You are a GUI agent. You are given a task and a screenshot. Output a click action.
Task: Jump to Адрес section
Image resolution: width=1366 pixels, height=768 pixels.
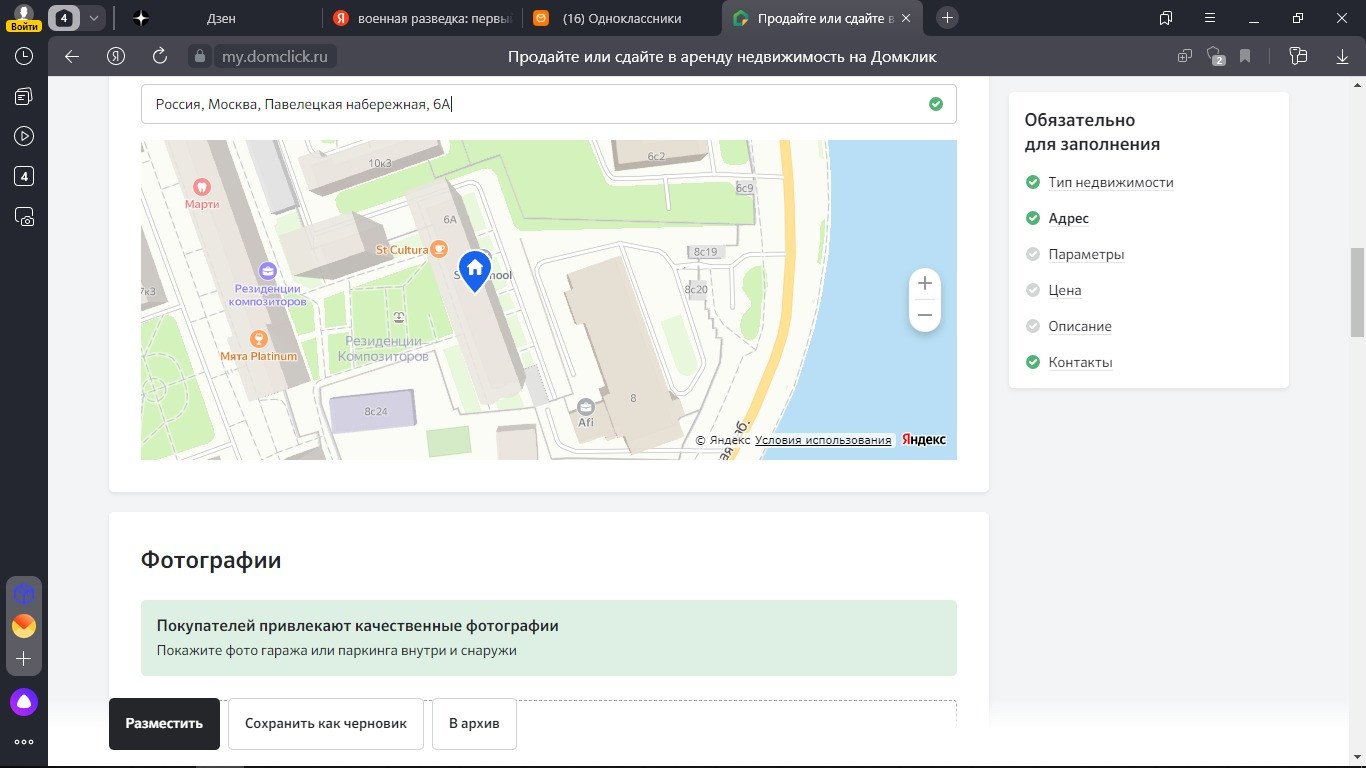click(x=1069, y=218)
